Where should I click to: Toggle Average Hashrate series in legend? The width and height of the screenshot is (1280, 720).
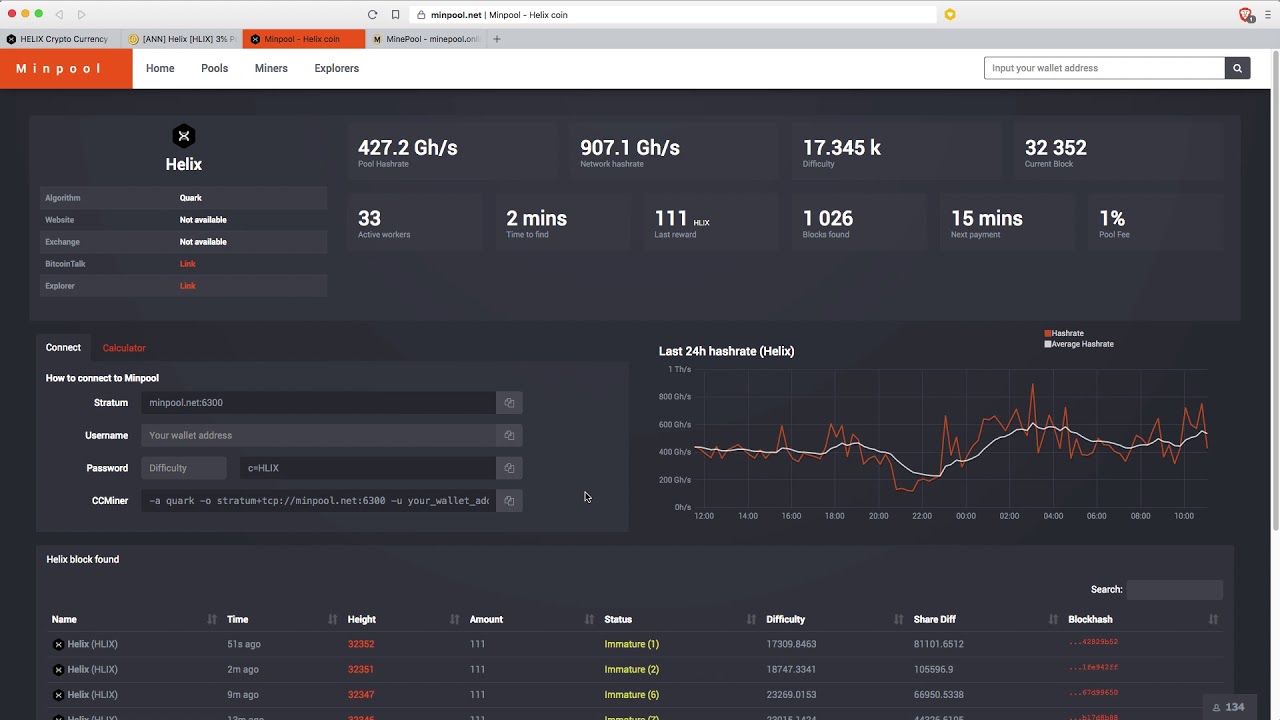click(1079, 344)
